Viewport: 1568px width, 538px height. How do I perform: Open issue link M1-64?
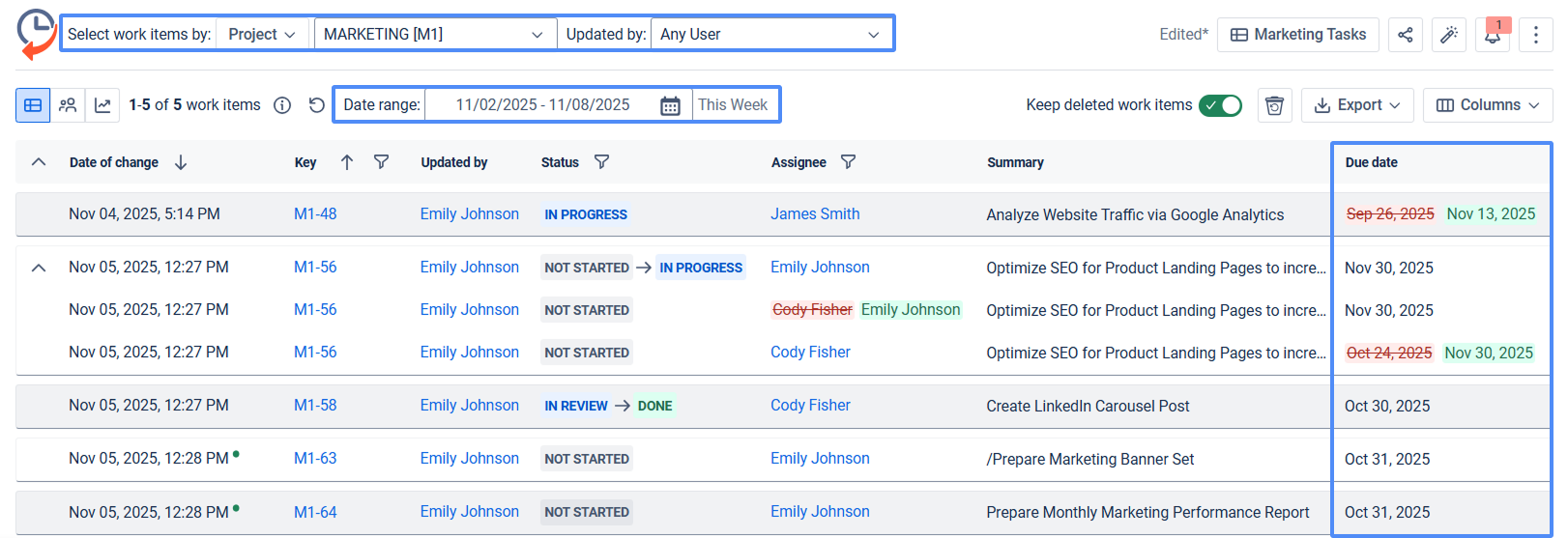[315, 512]
